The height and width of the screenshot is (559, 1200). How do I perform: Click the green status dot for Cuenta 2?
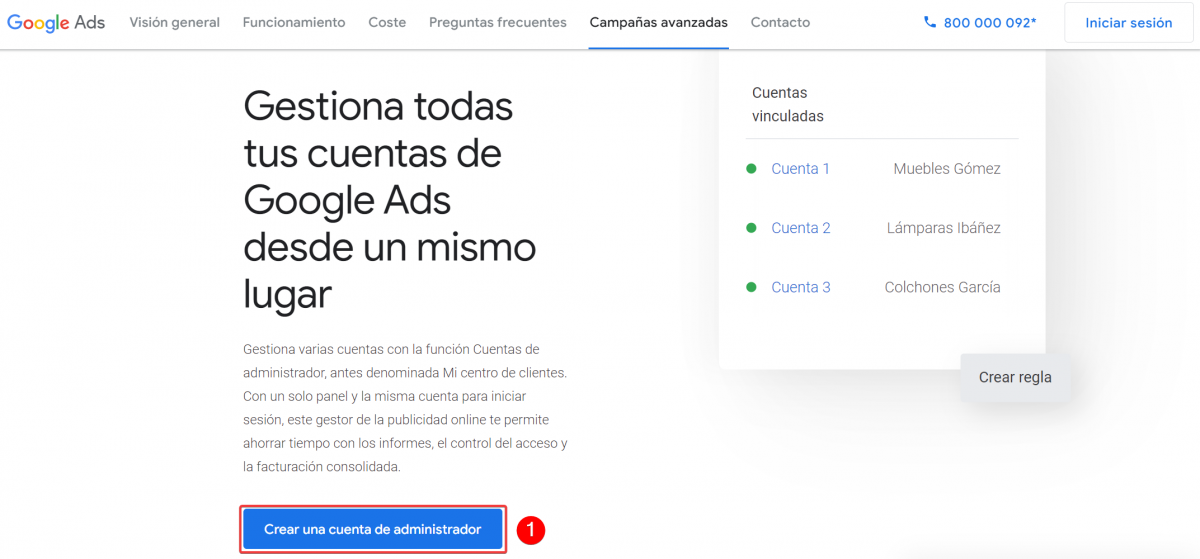tap(751, 228)
